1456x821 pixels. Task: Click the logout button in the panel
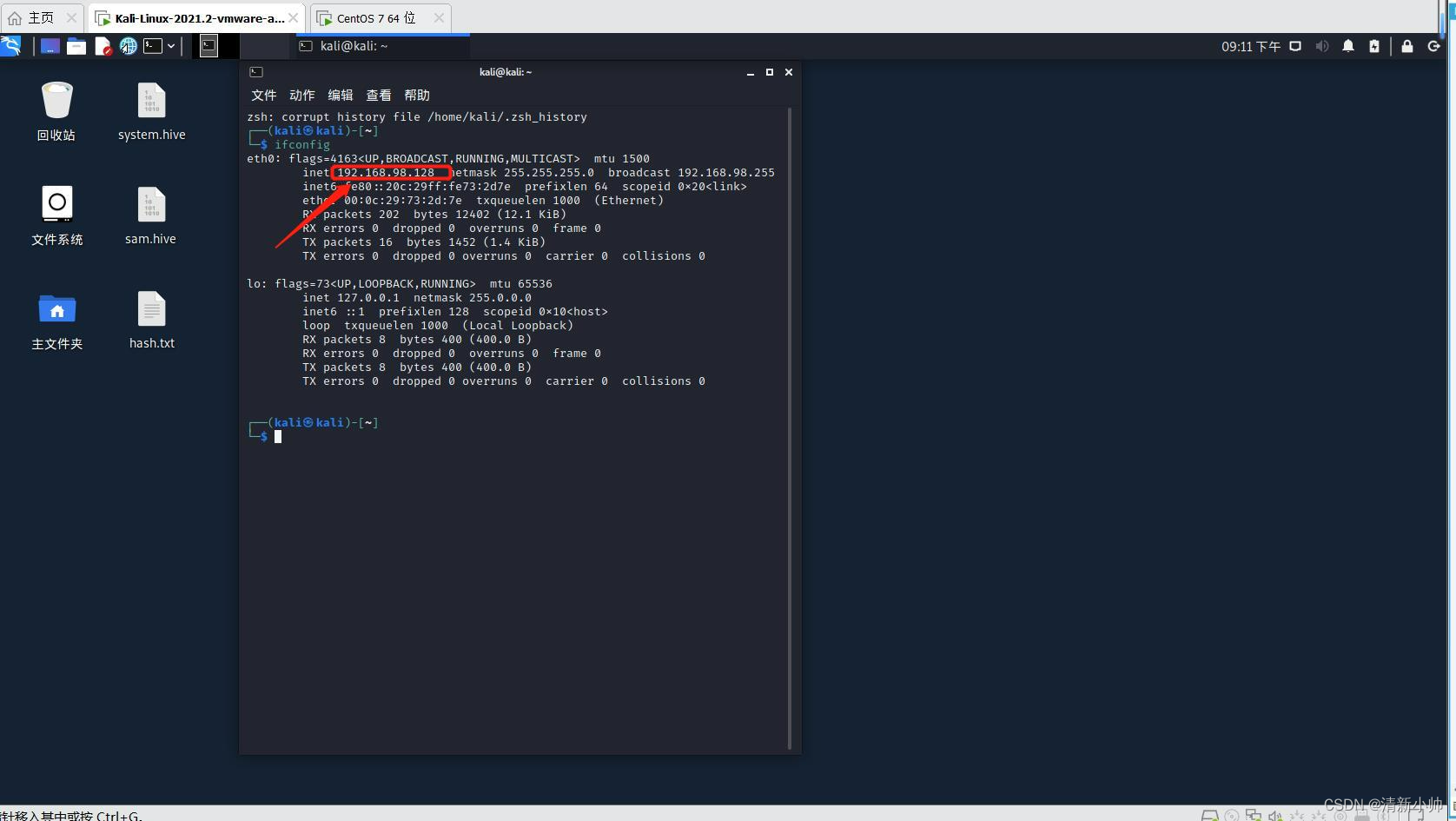(1433, 46)
